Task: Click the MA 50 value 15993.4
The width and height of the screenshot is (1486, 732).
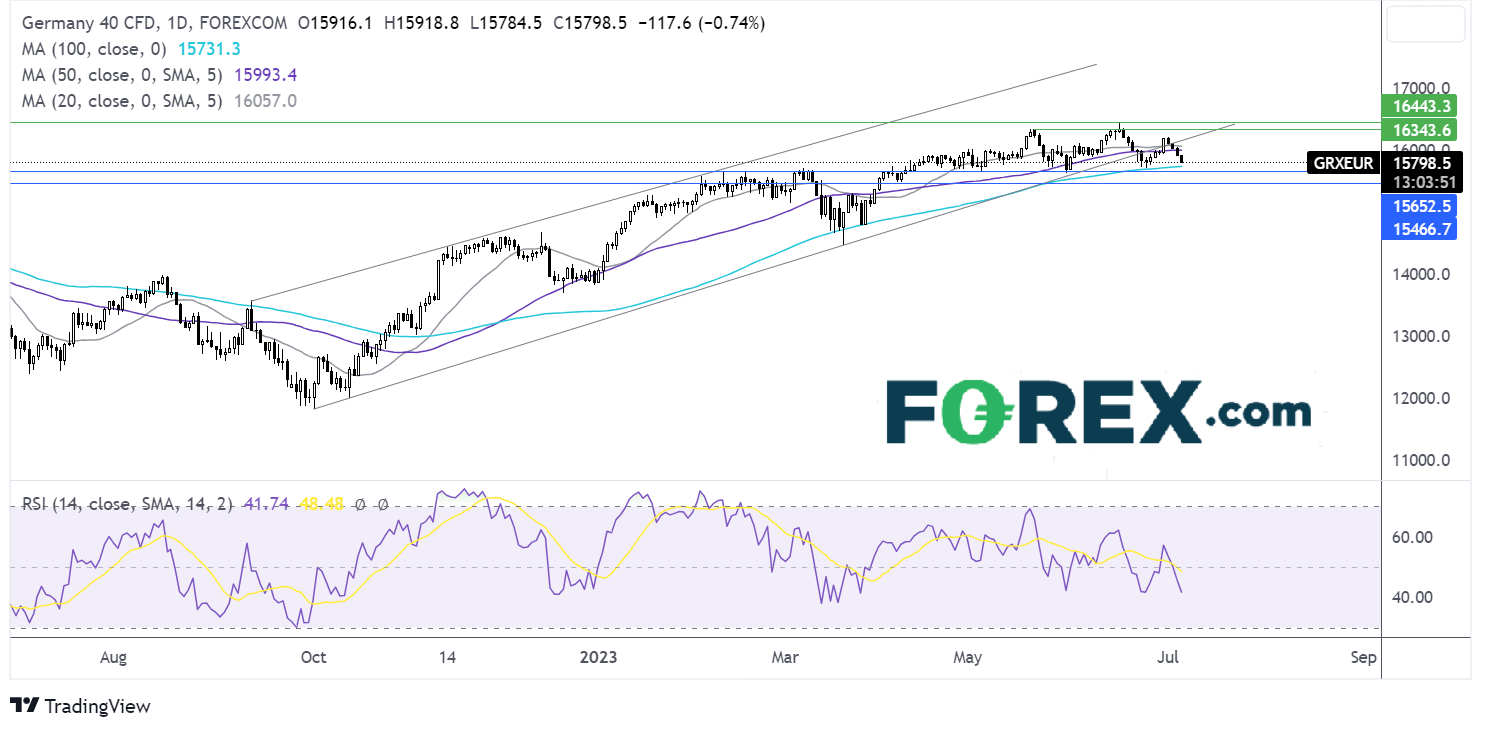Action: click(264, 75)
